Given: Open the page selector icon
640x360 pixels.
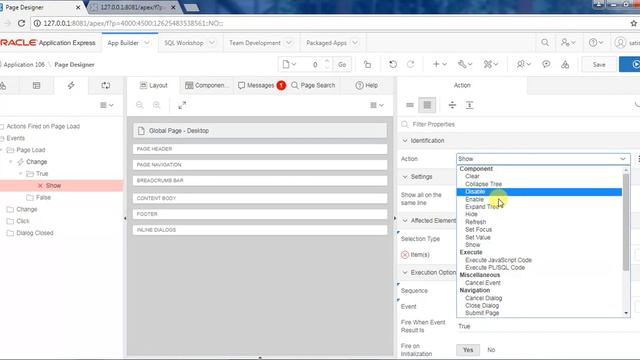Looking at the screenshot, I should (289, 64).
